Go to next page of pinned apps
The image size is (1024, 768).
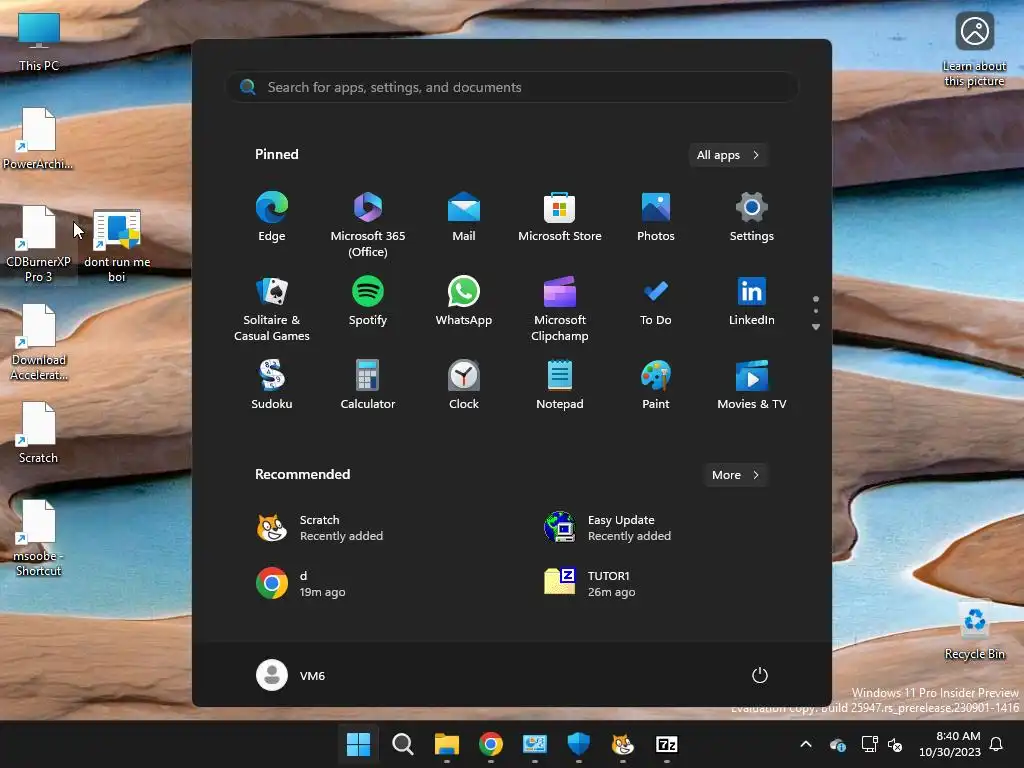tap(816, 327)
